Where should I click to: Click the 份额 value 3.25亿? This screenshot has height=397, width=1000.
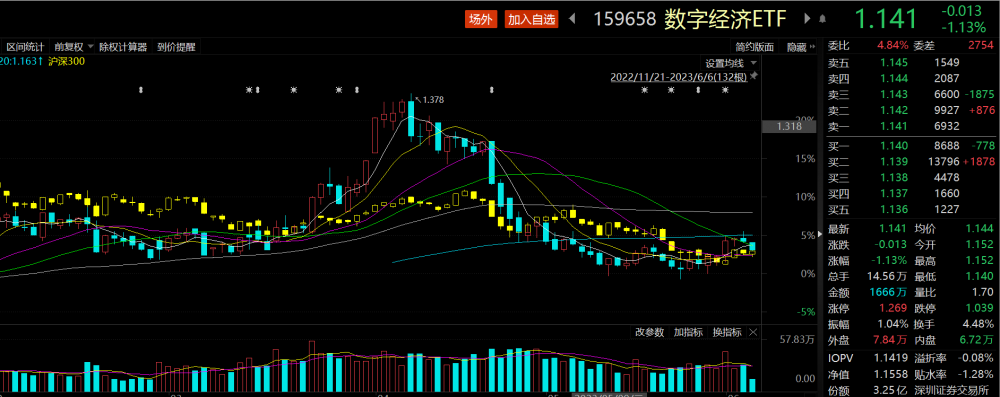click(x=890, y=390)
